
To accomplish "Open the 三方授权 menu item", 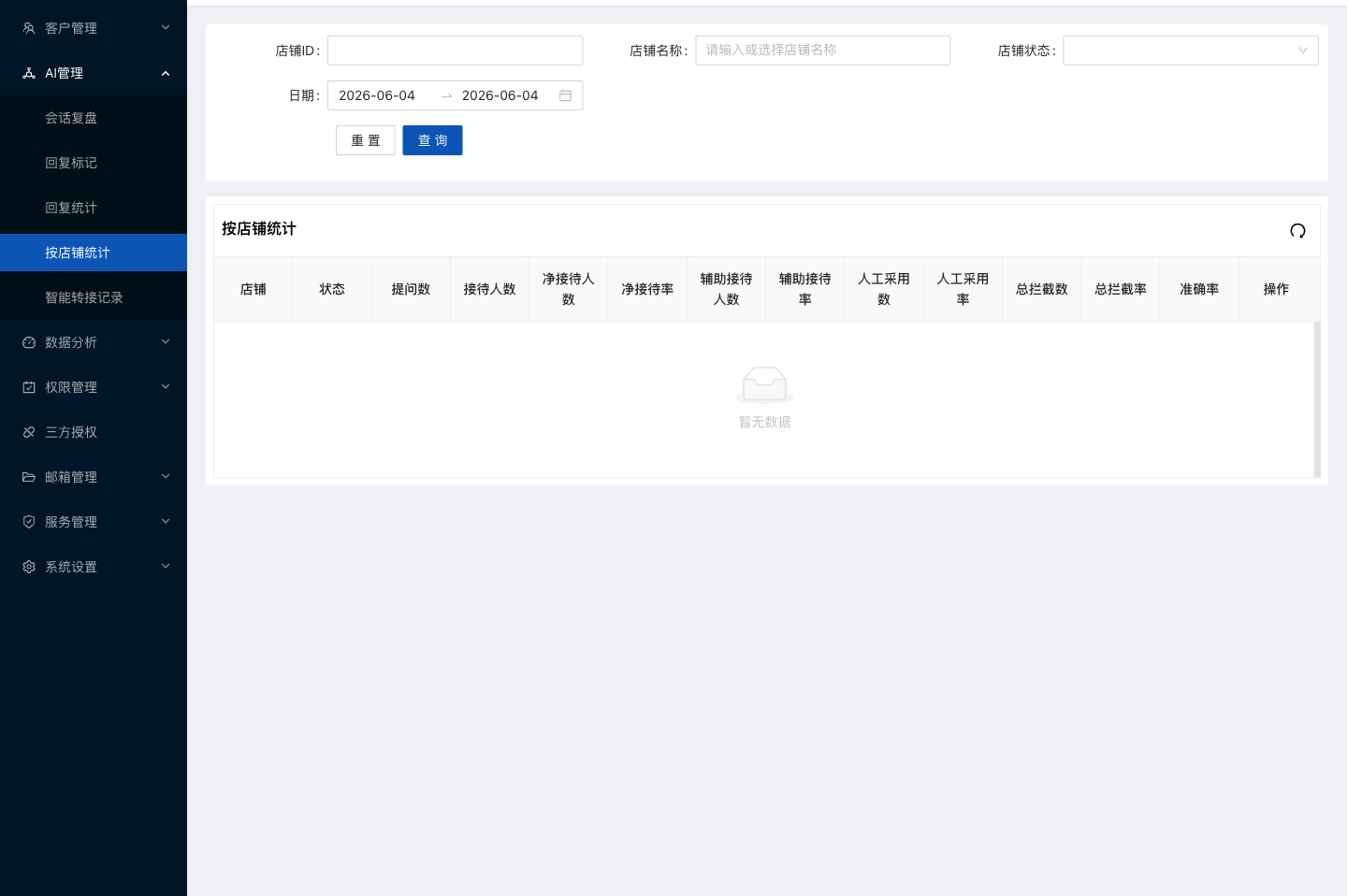I will [94, 432].
